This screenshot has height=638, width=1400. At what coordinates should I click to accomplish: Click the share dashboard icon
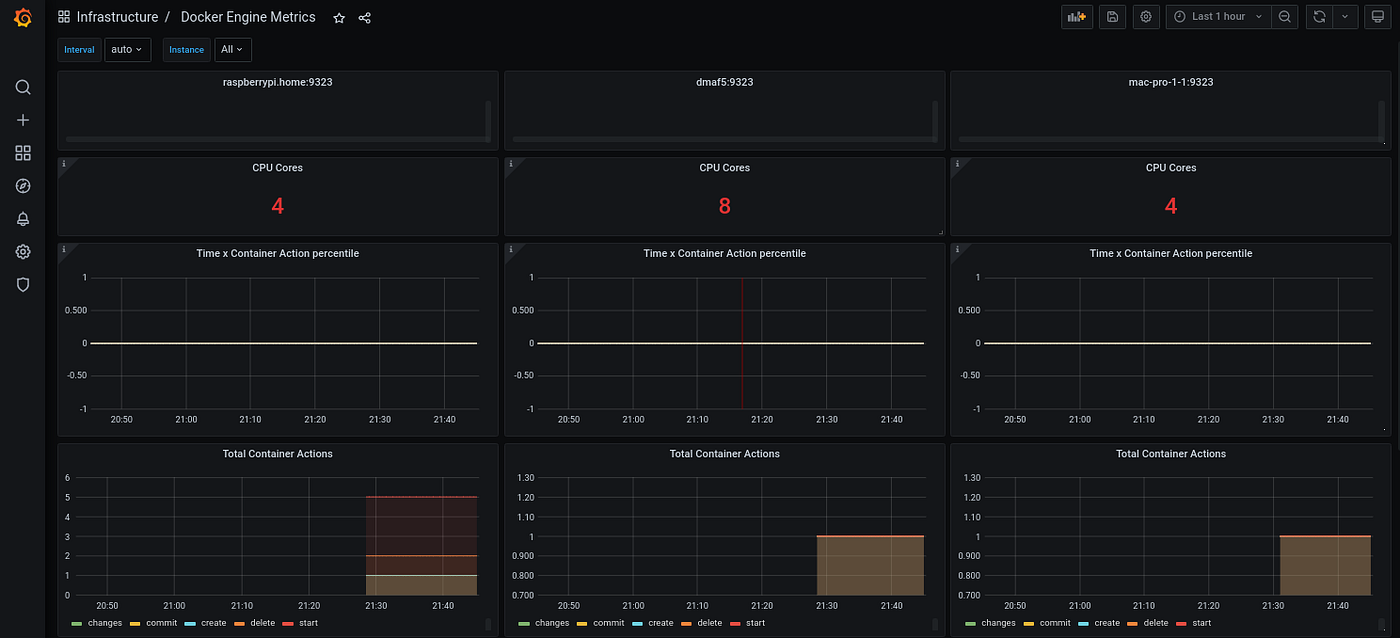click(x=364, y=17)
